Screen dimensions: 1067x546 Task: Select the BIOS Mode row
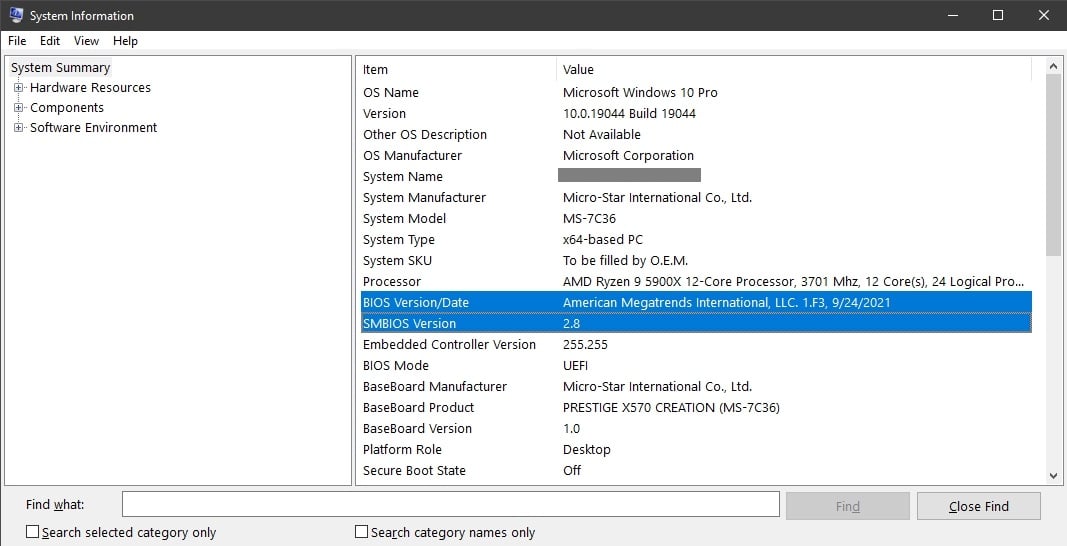[696, 366]
